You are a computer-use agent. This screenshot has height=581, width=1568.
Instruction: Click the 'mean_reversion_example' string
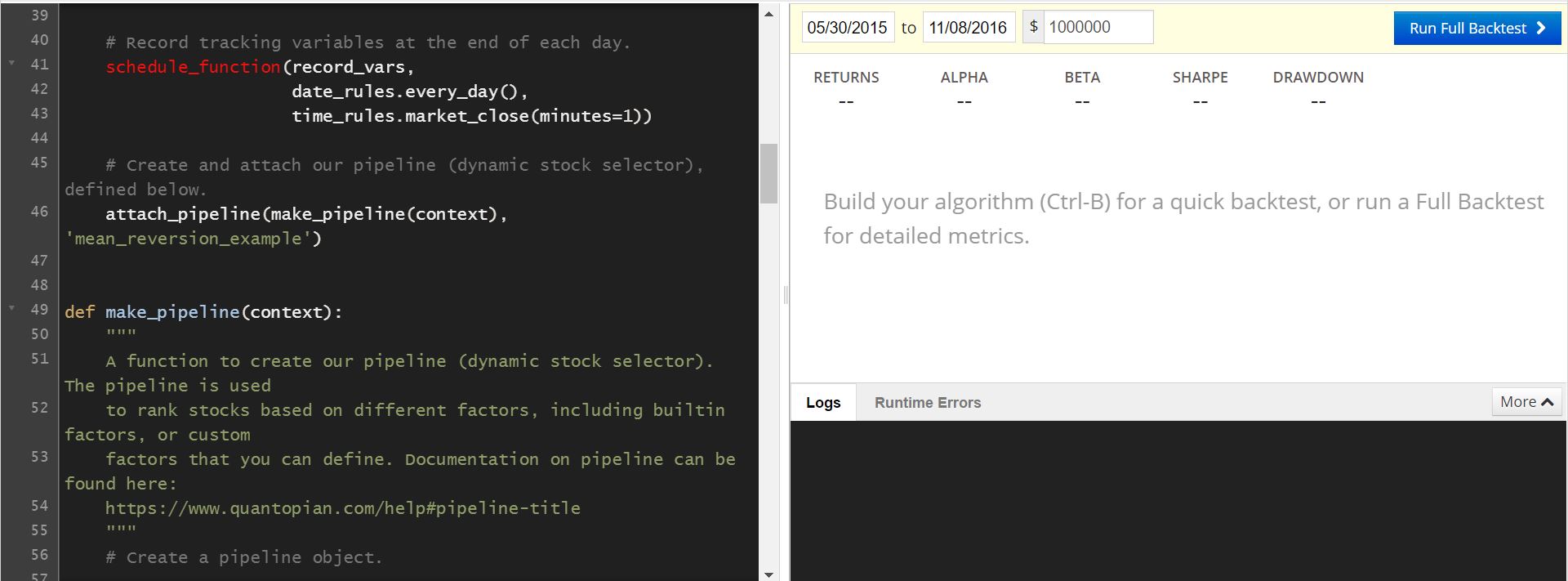click(x=189, y=239)
